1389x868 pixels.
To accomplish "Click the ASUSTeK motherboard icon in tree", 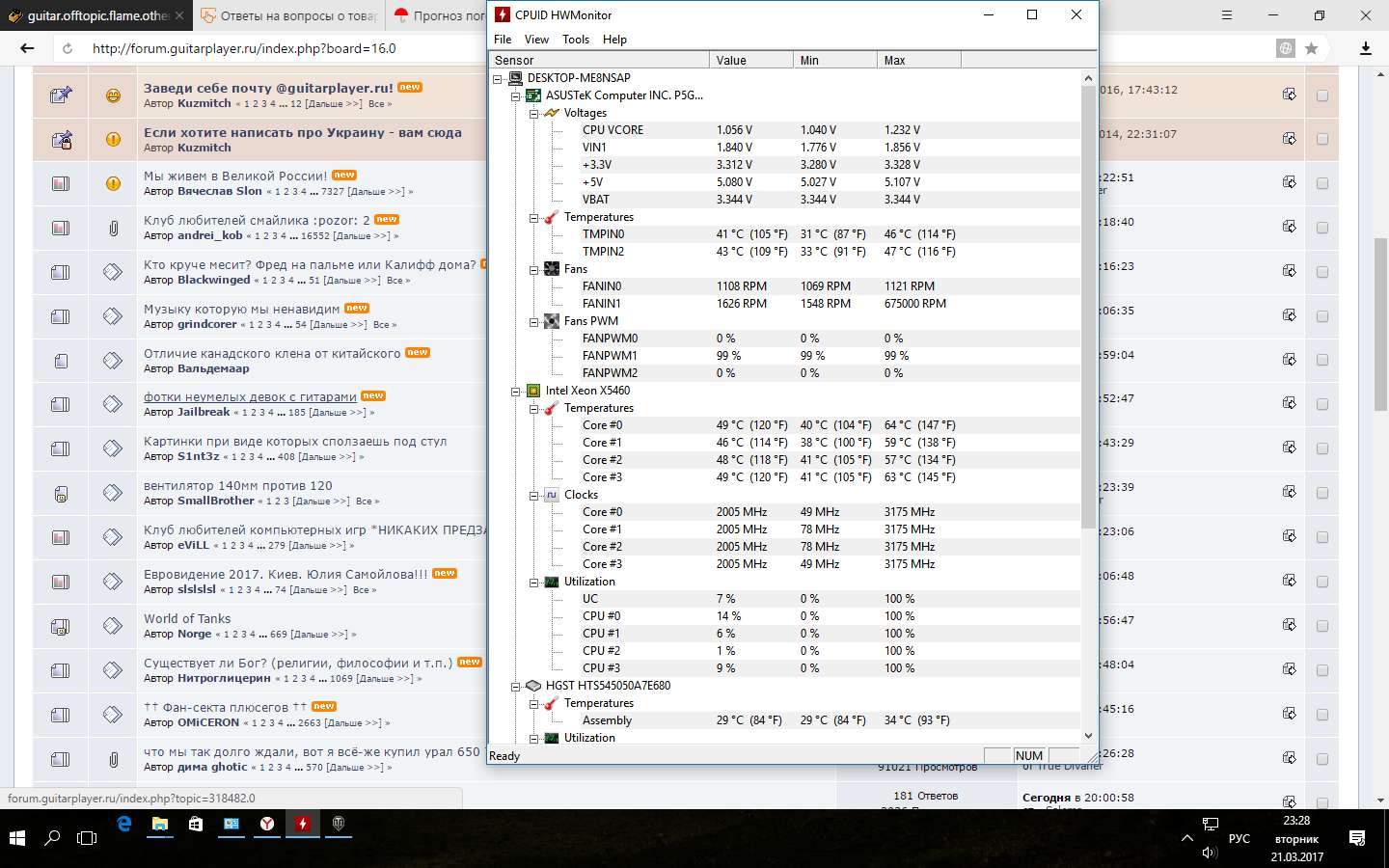I will [x=532, y=95].
